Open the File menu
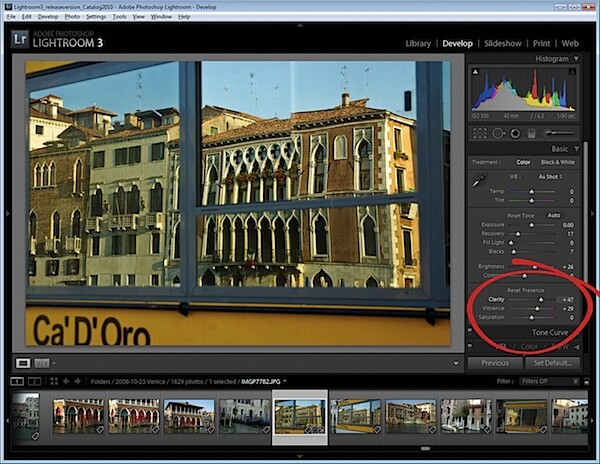Image resolution: width=600 pixels, height=464 pixels. [11, 17]
